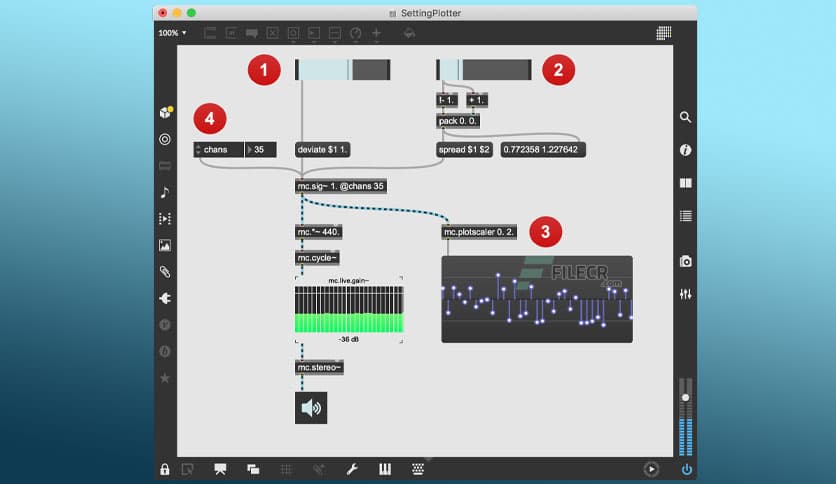Click the -36 dB gain readout
The width and height of the screenshot is (836, 484).
click(x=349, y=340)
